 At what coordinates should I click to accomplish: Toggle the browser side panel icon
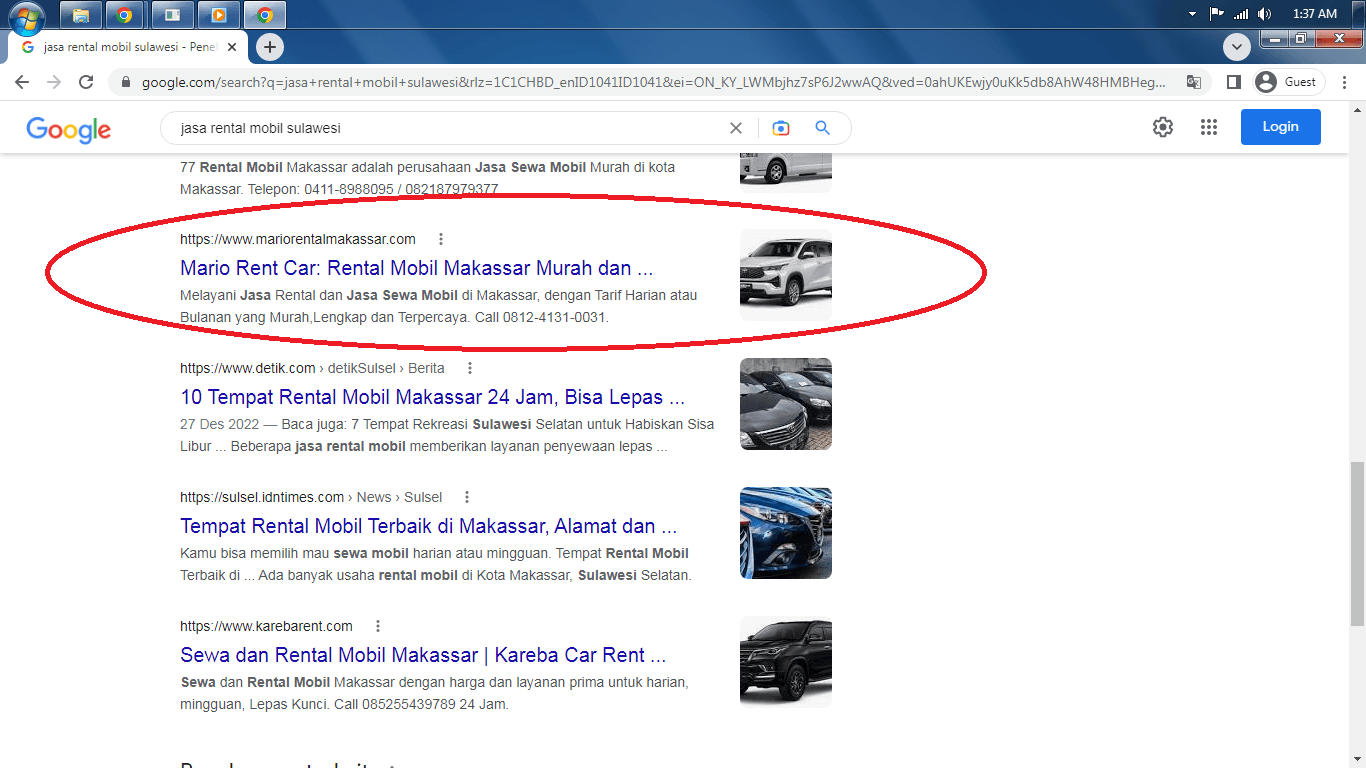click(x=1234, y=82)
